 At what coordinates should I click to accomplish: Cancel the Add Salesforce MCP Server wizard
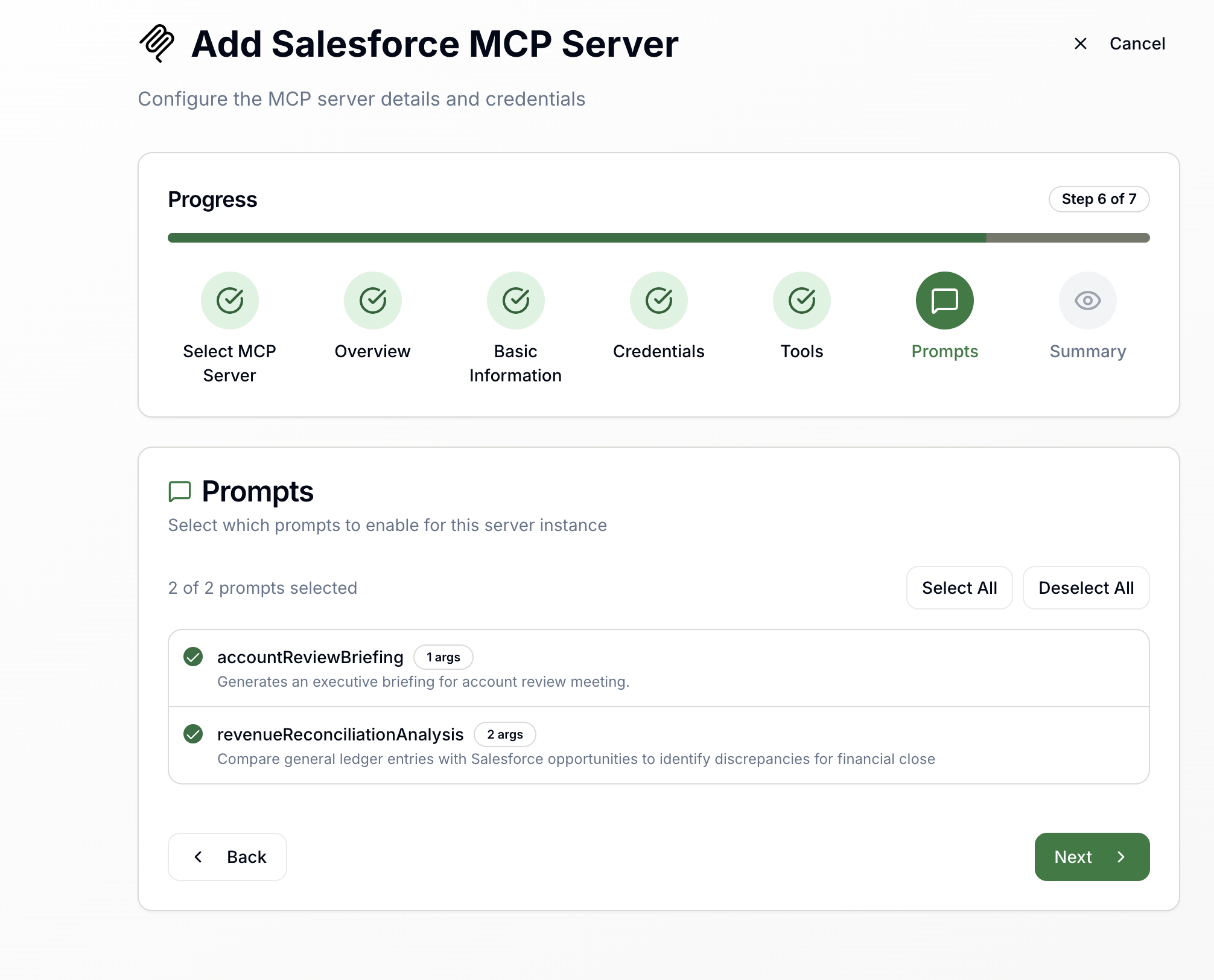(1120, 43)
